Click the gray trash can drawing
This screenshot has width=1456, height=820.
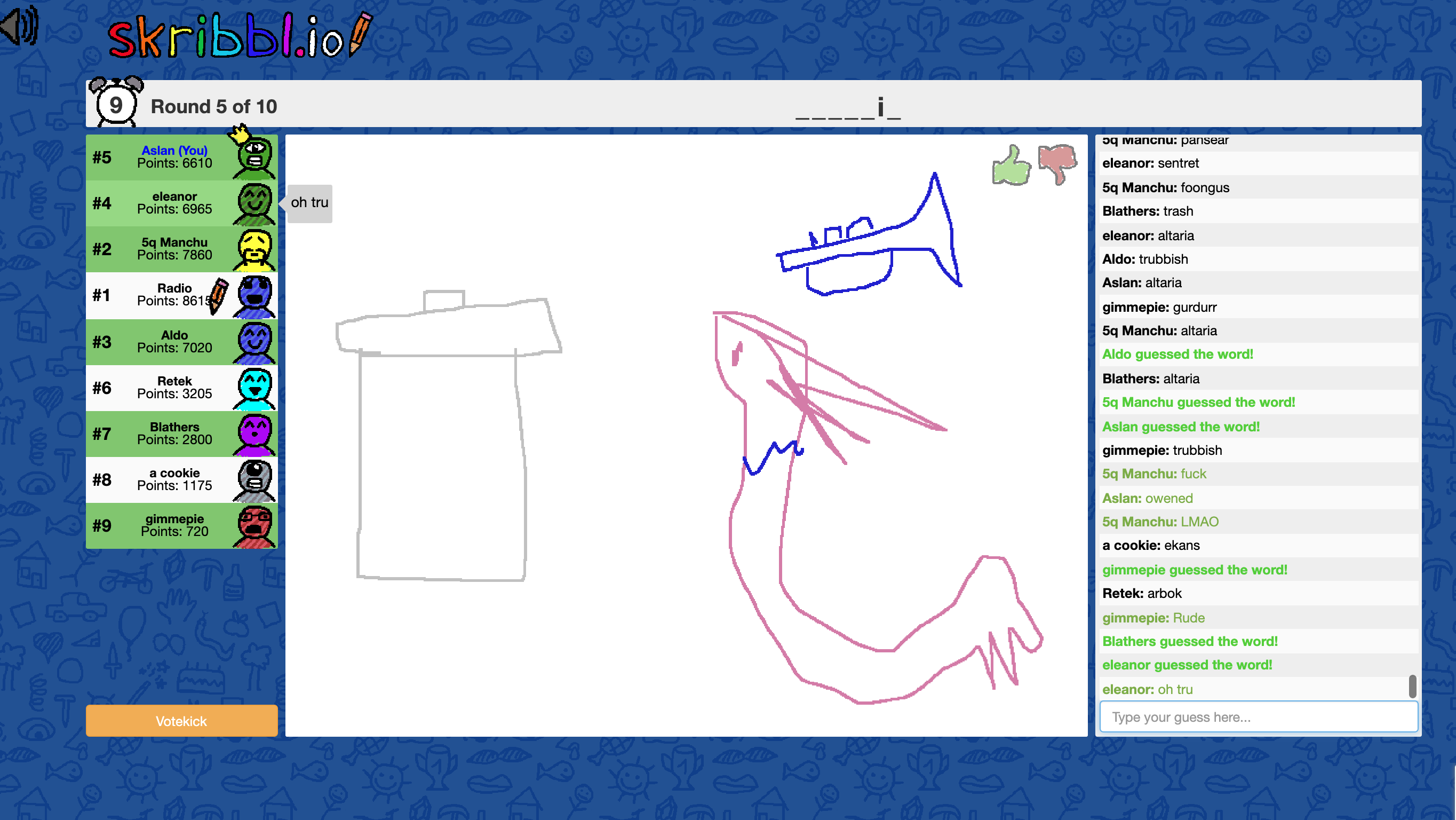pos(449,436)
